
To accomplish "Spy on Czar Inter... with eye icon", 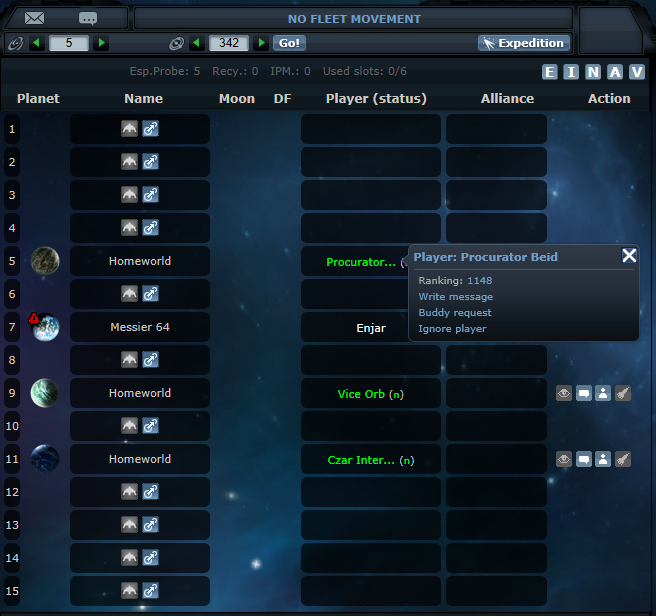I will click(x=564, y=459).
